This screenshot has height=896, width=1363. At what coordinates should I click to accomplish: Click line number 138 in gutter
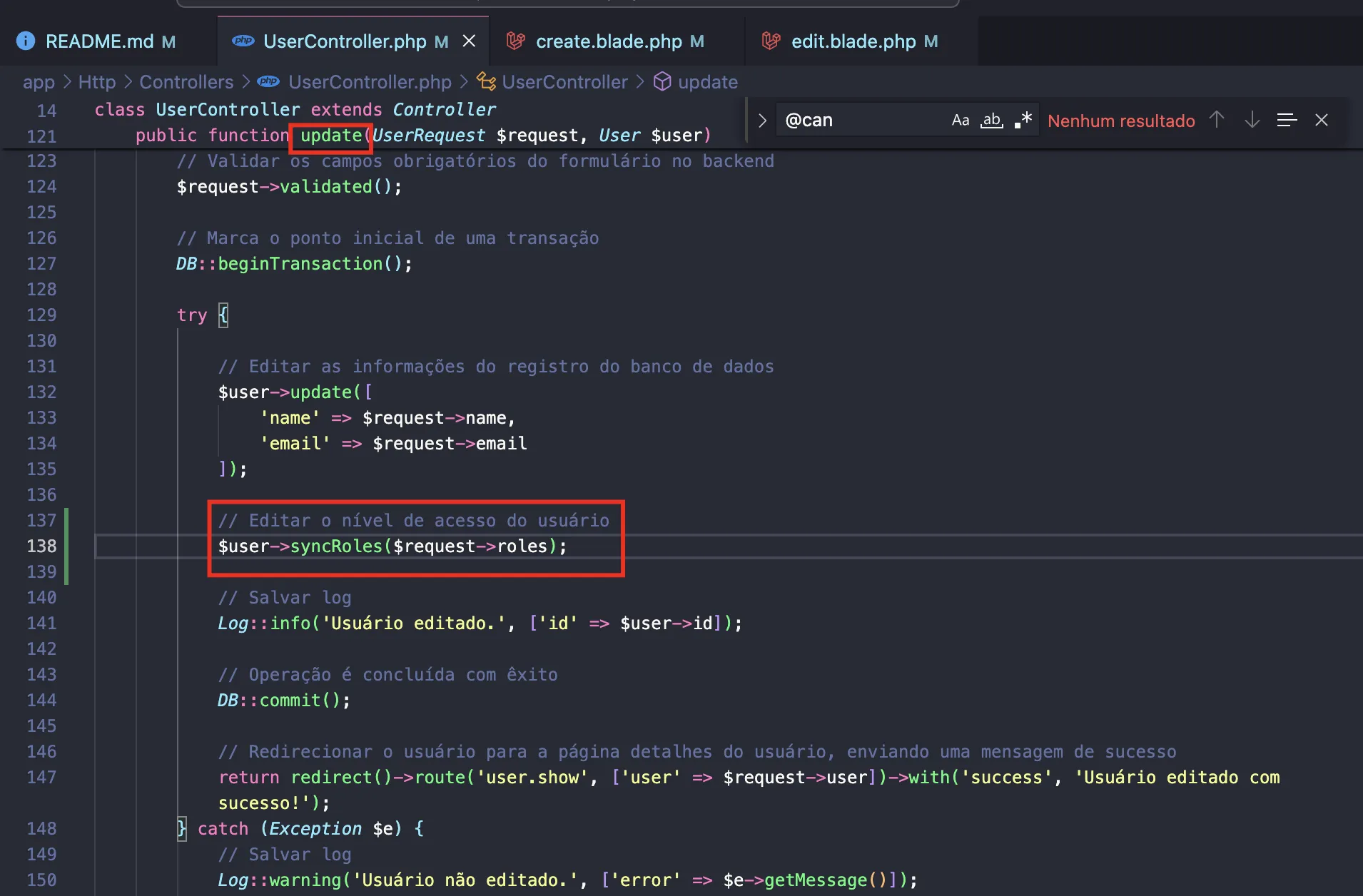pos(41,546)
